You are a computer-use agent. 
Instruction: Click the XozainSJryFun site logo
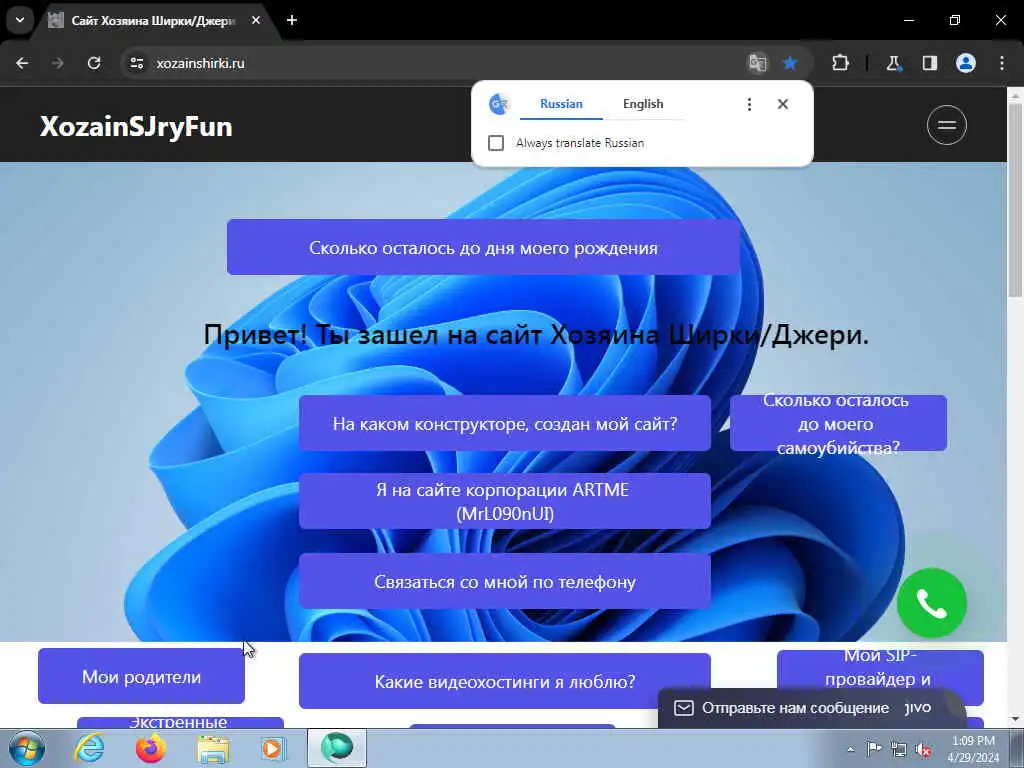click(x=136, y=127)
